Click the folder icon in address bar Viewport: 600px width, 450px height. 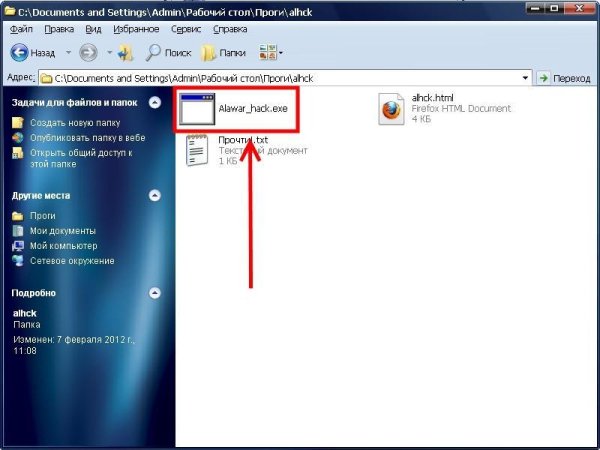pos(47,79)
